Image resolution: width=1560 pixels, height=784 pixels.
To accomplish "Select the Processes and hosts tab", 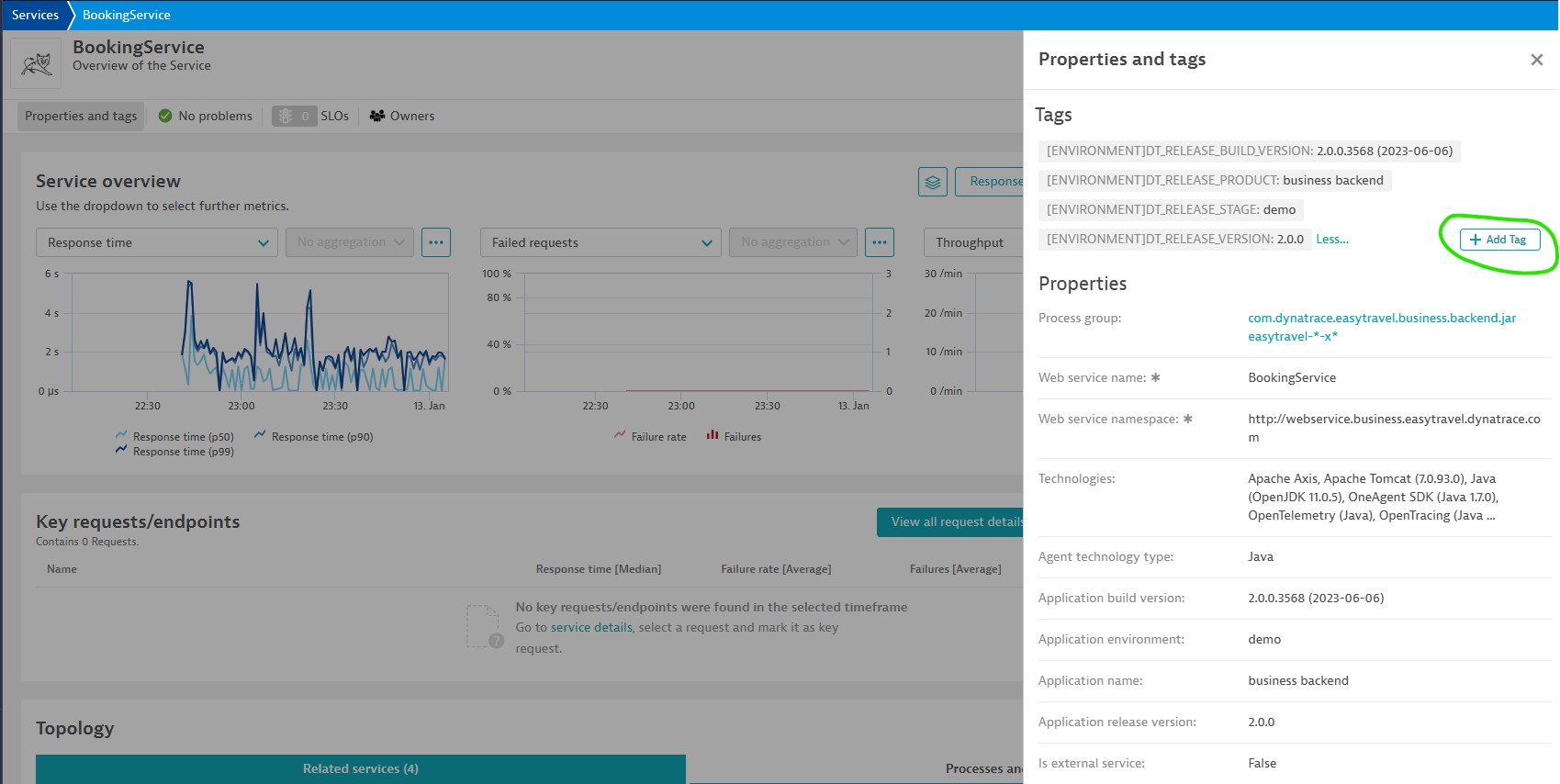I will coord(984,769).
